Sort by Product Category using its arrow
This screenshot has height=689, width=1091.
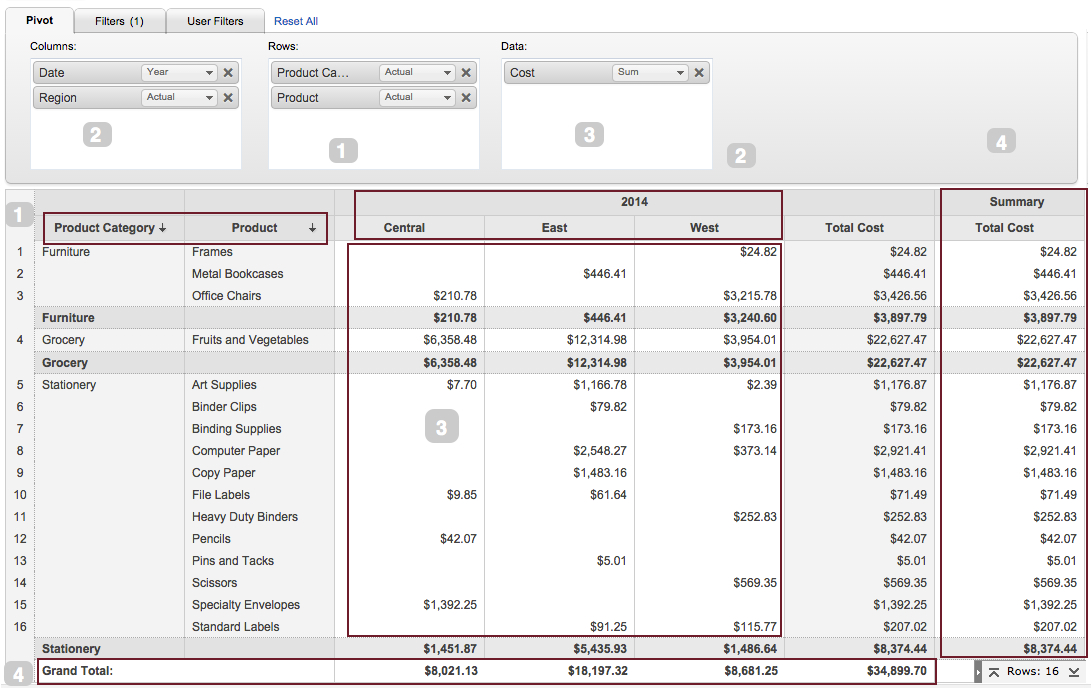click(162, 229)
